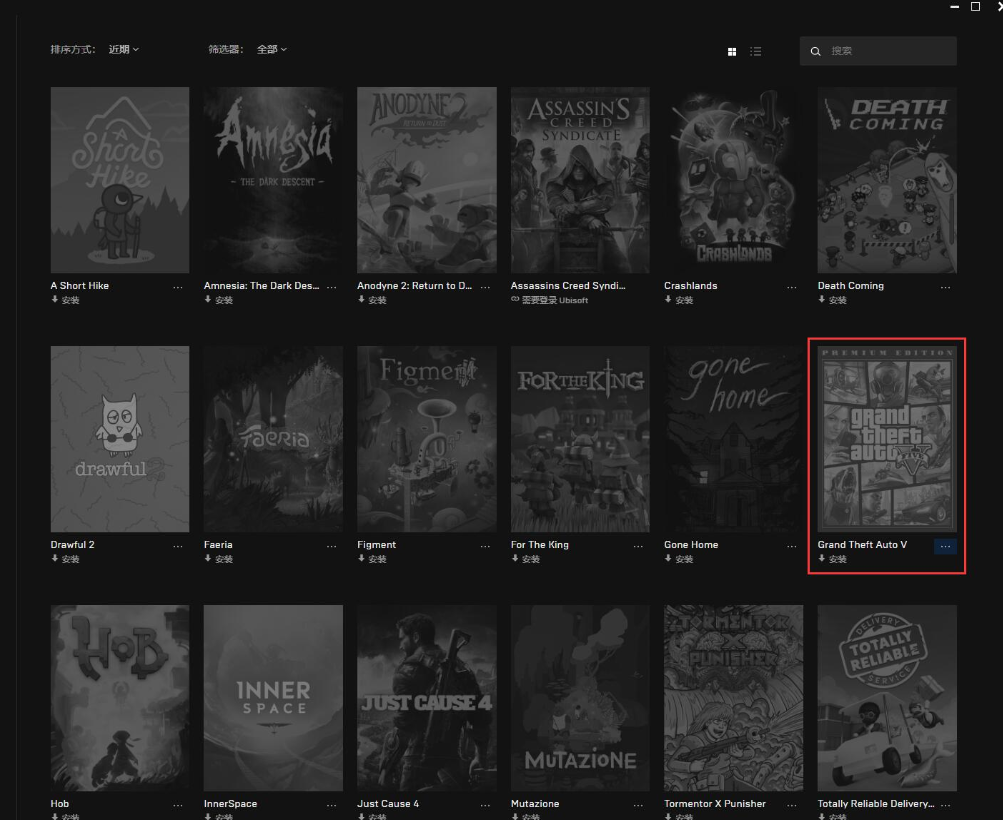
Task: Select the Figment cover art
Action: point(427,439)
